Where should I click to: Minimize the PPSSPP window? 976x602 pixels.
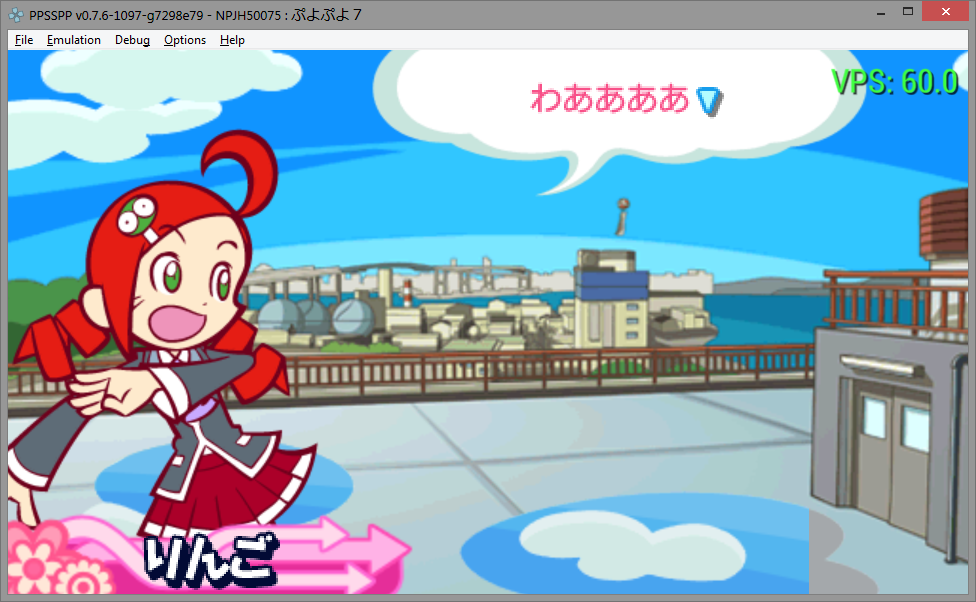tap(880, 12)
